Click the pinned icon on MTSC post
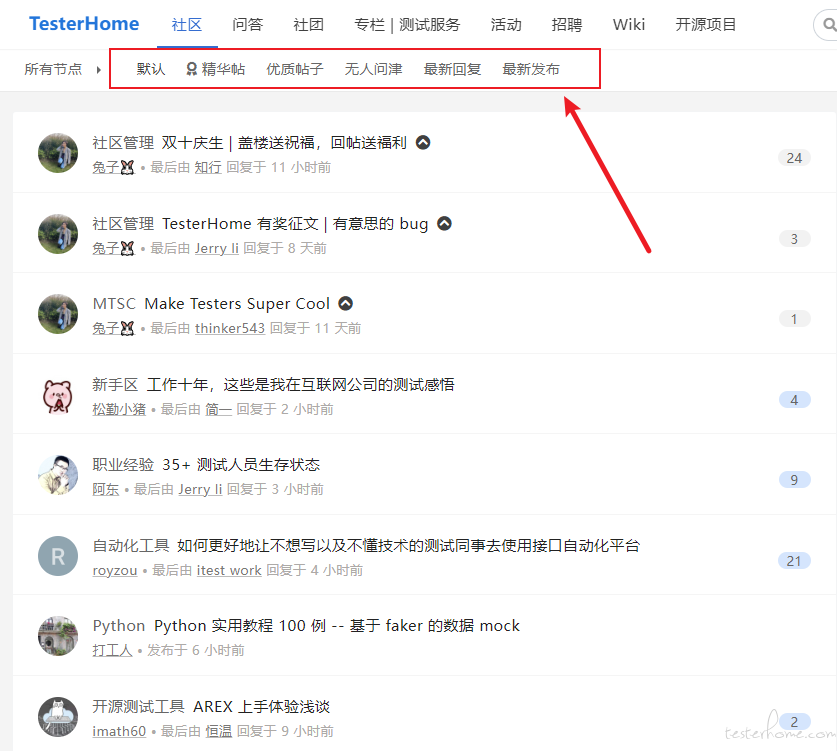837x751 pixels. 346,304
